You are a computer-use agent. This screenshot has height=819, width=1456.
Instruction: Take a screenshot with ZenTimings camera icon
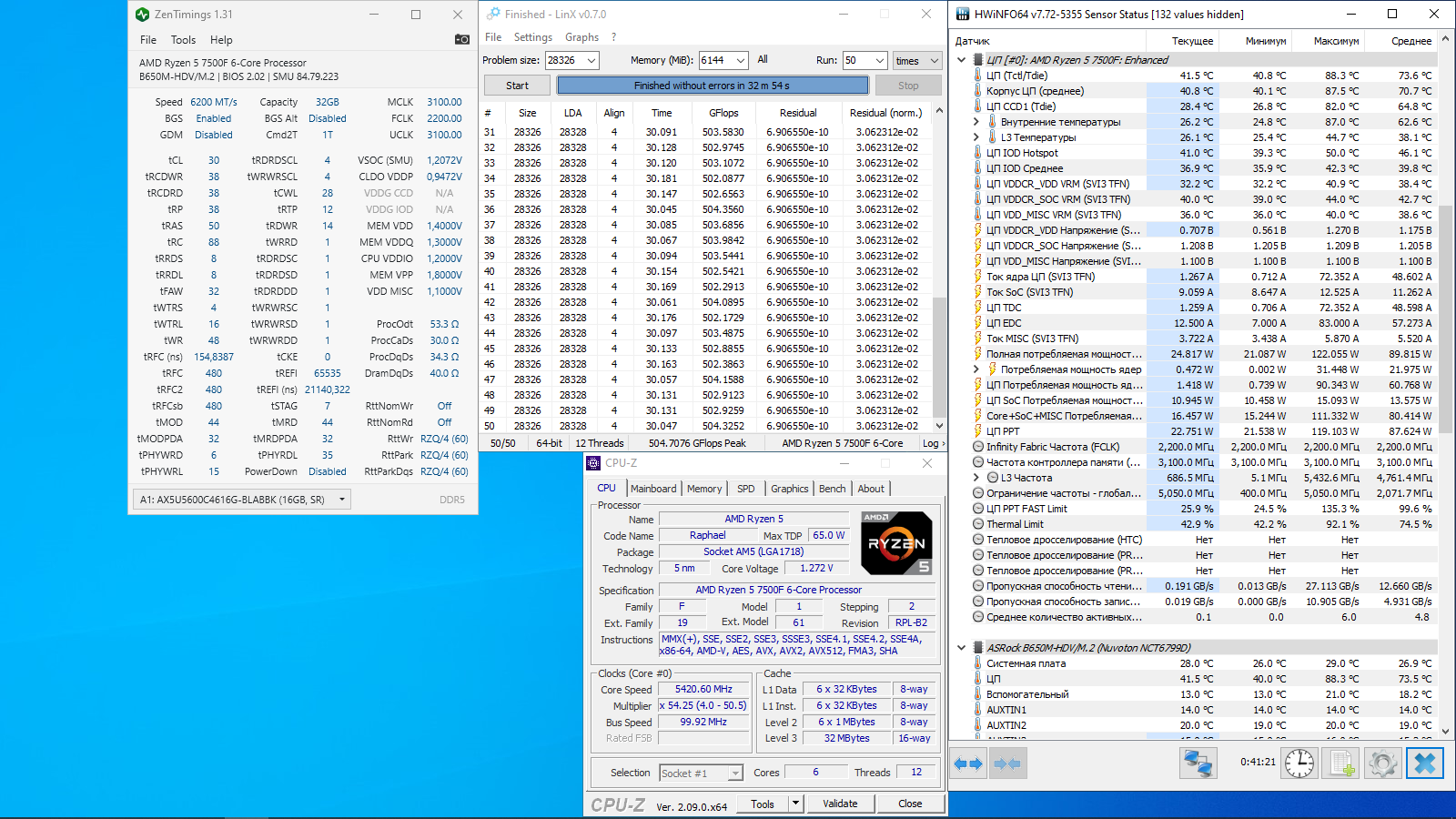coord(462,39)
